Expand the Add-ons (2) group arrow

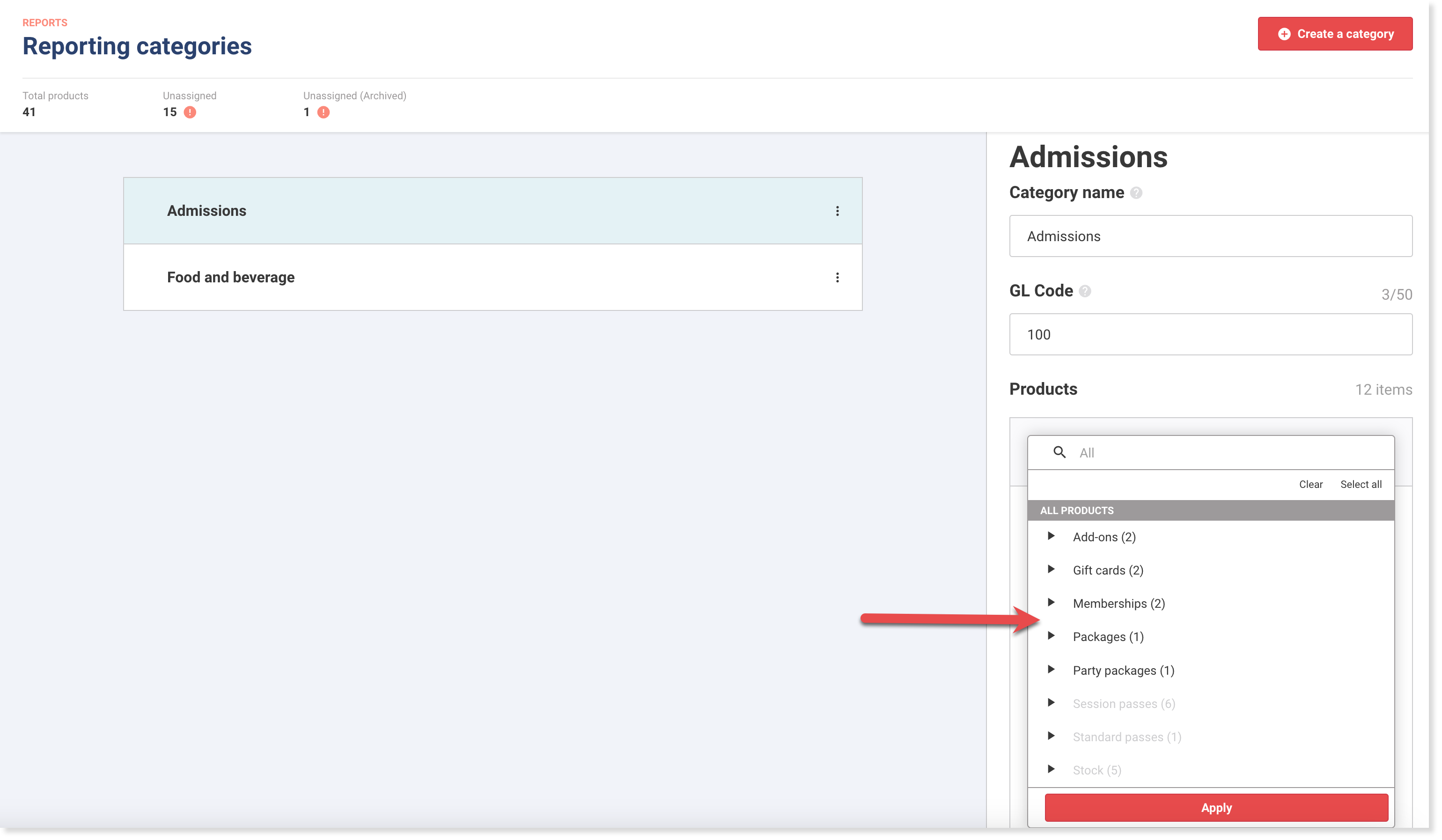click(1051, 536)
